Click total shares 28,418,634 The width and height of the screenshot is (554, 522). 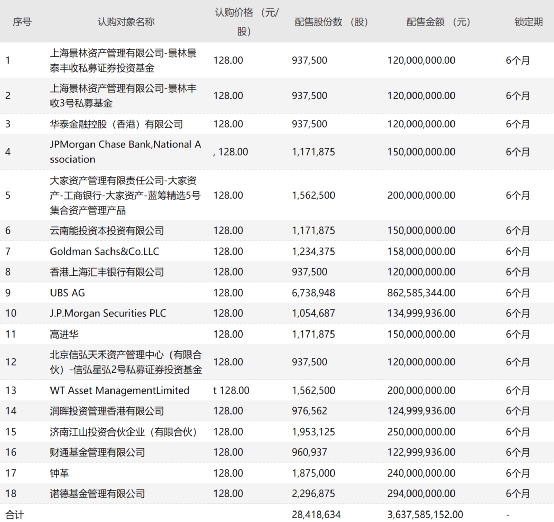[316, 515]
